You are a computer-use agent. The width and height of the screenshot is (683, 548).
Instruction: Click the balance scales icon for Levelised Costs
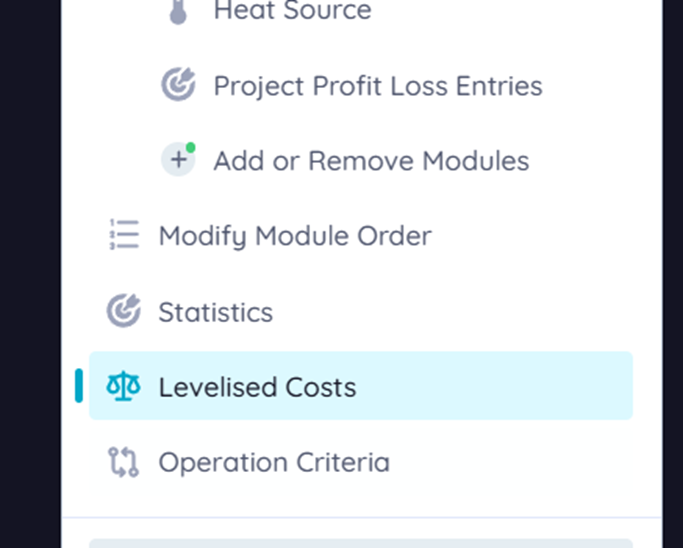point(123,387)
